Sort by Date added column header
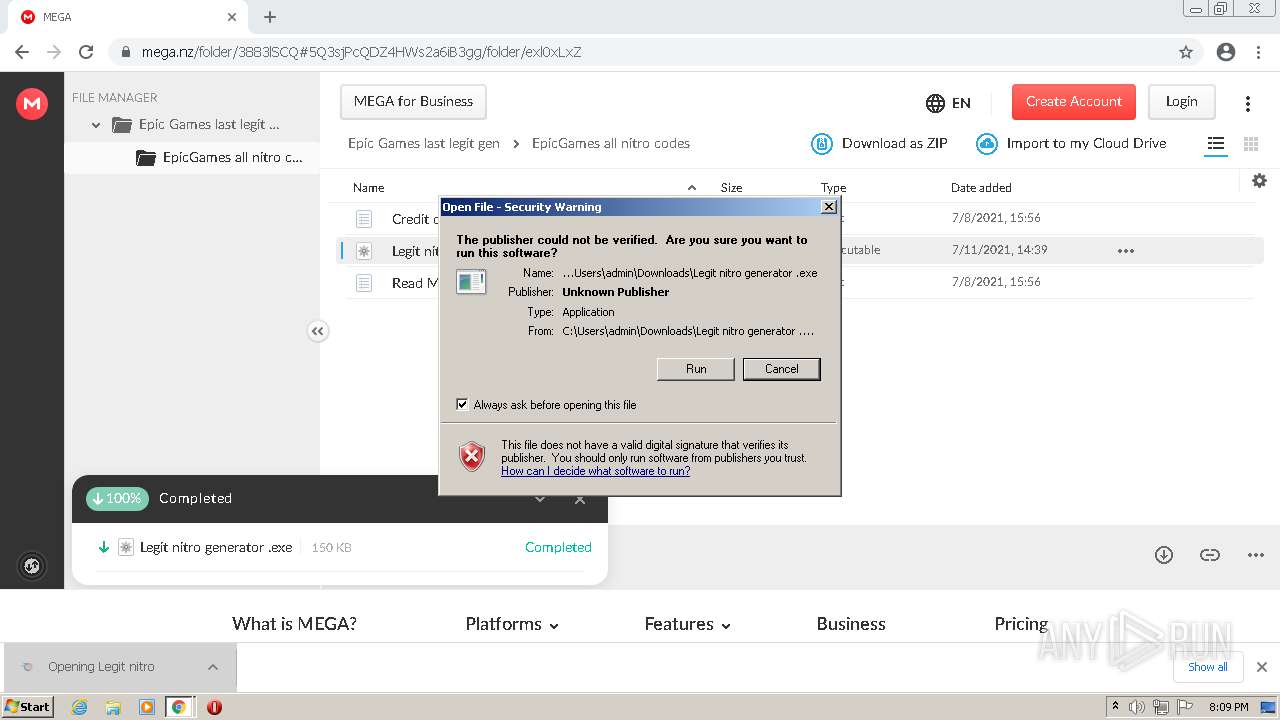 981,188
